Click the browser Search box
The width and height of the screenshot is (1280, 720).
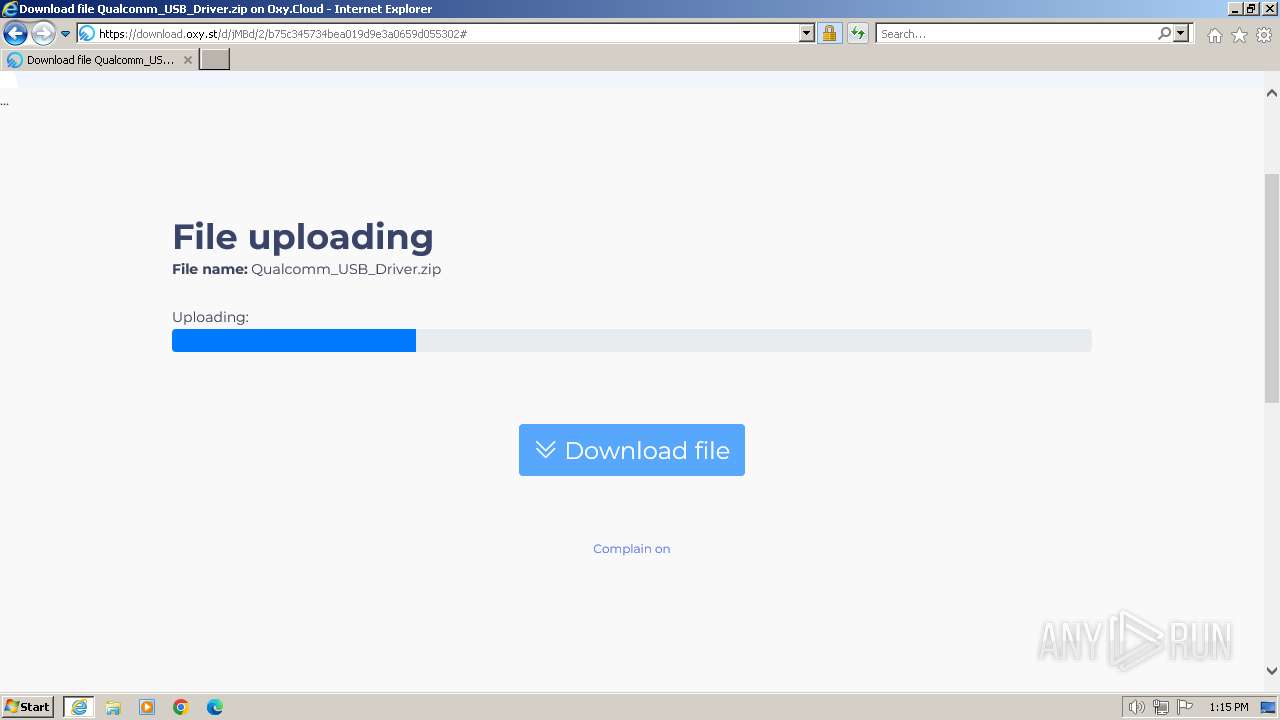pyautogui.click(x=1015, y=34)
